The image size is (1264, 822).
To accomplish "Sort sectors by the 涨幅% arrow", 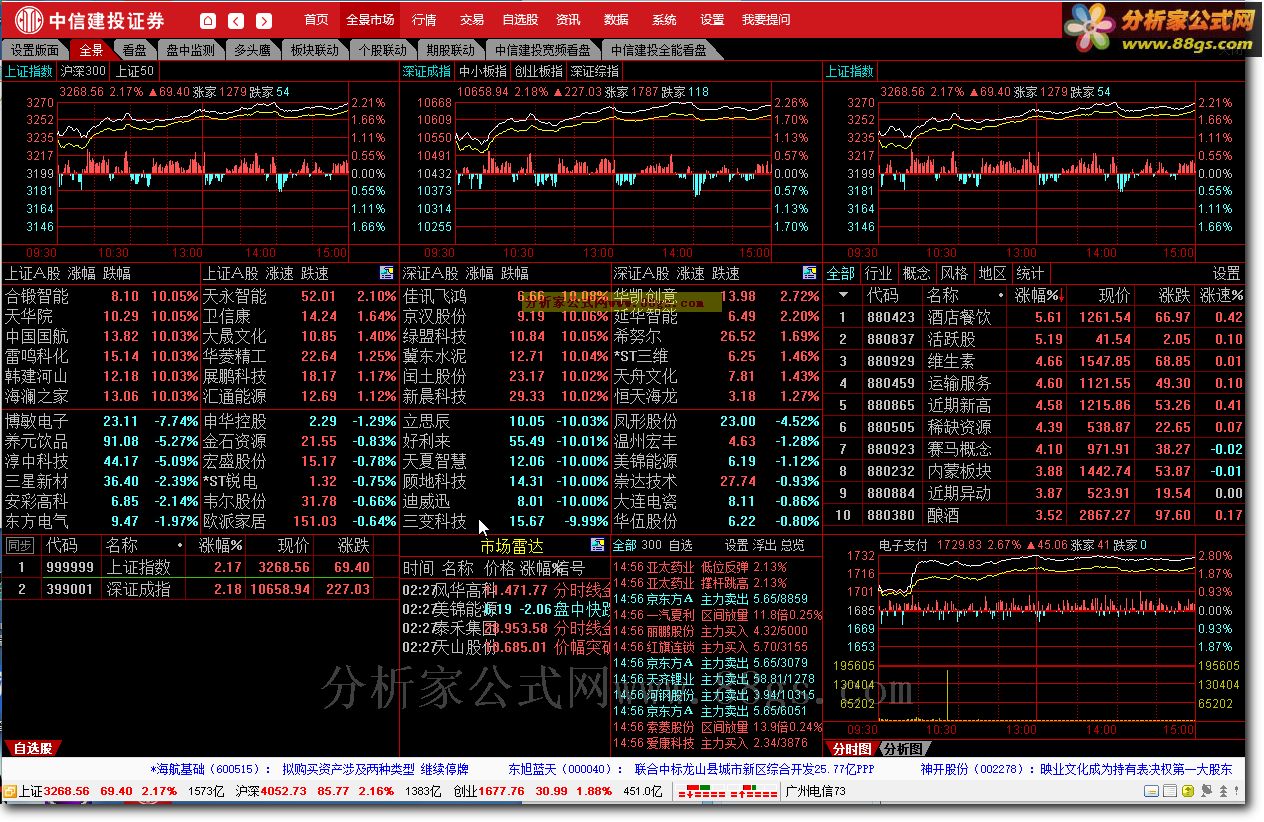I will pyautogui.click(x=1062, y=296).
